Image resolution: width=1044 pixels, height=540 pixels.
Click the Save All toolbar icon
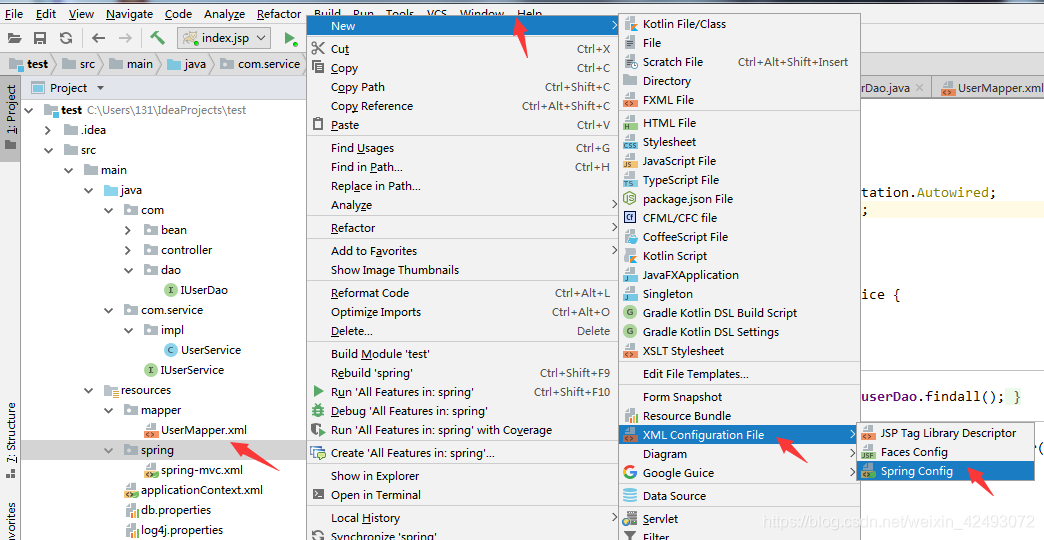(40, 38)
